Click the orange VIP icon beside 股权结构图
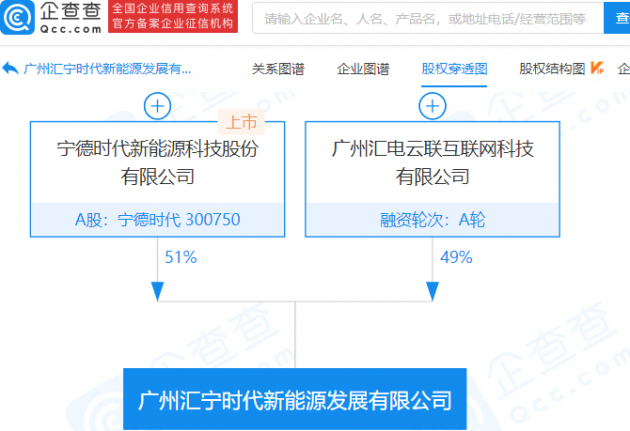630x431 pixels. coord(597,68)
